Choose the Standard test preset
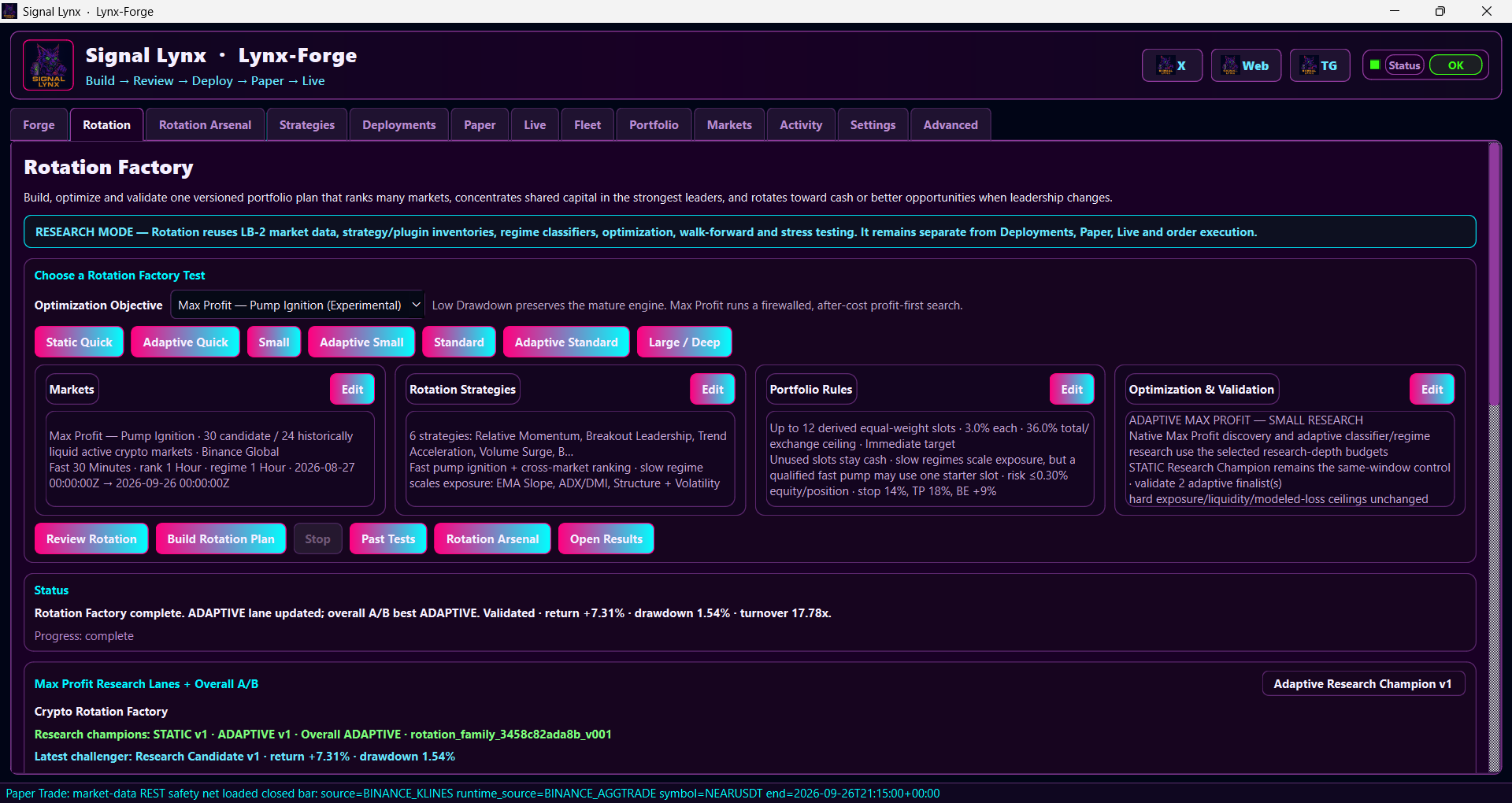This screenshot has height=803, width=1512. click(459, 342)
